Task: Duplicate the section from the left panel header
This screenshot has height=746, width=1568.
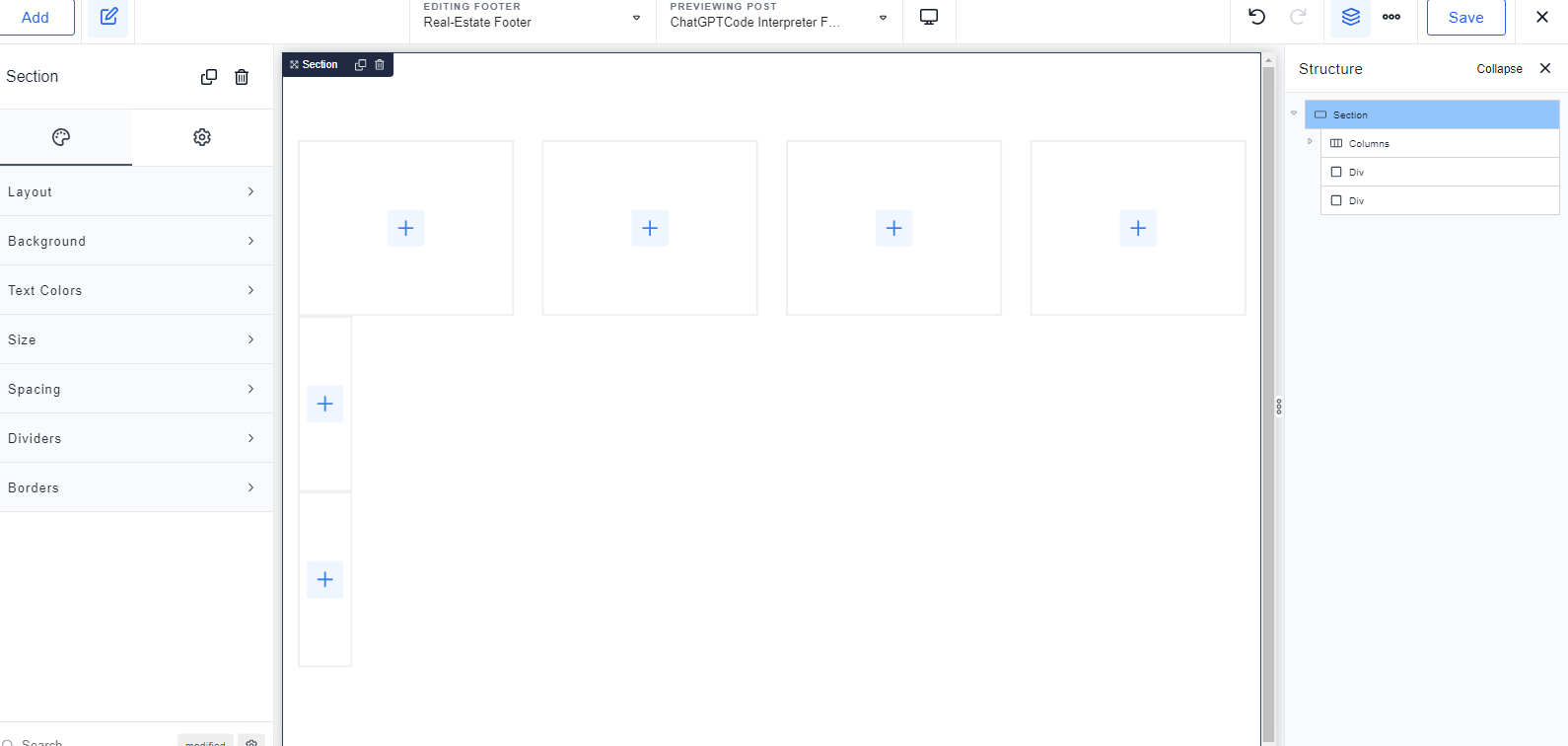Action: pos(209,77)
